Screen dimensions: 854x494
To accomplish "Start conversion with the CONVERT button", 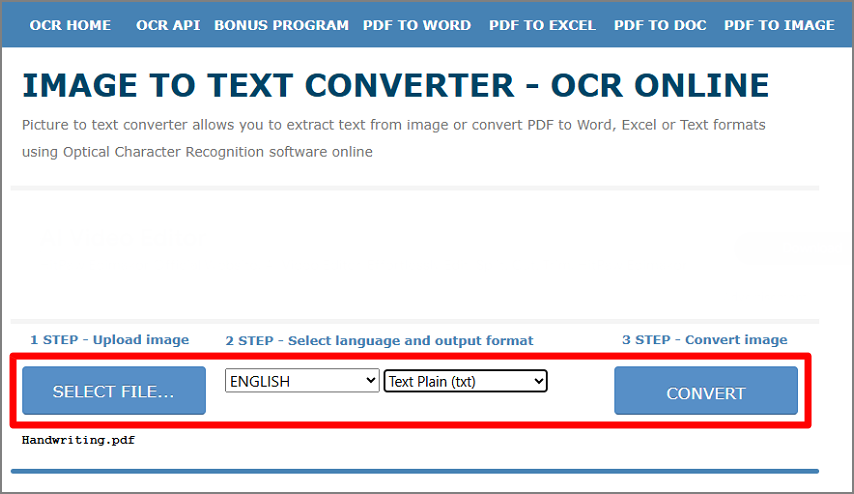I will point(706,391).
